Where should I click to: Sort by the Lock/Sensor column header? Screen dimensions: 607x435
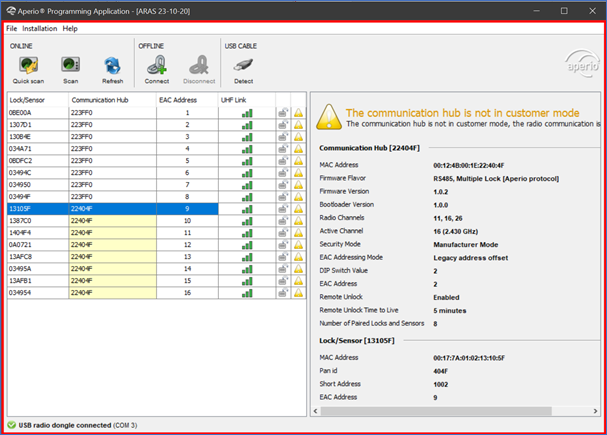coord(38,100)
